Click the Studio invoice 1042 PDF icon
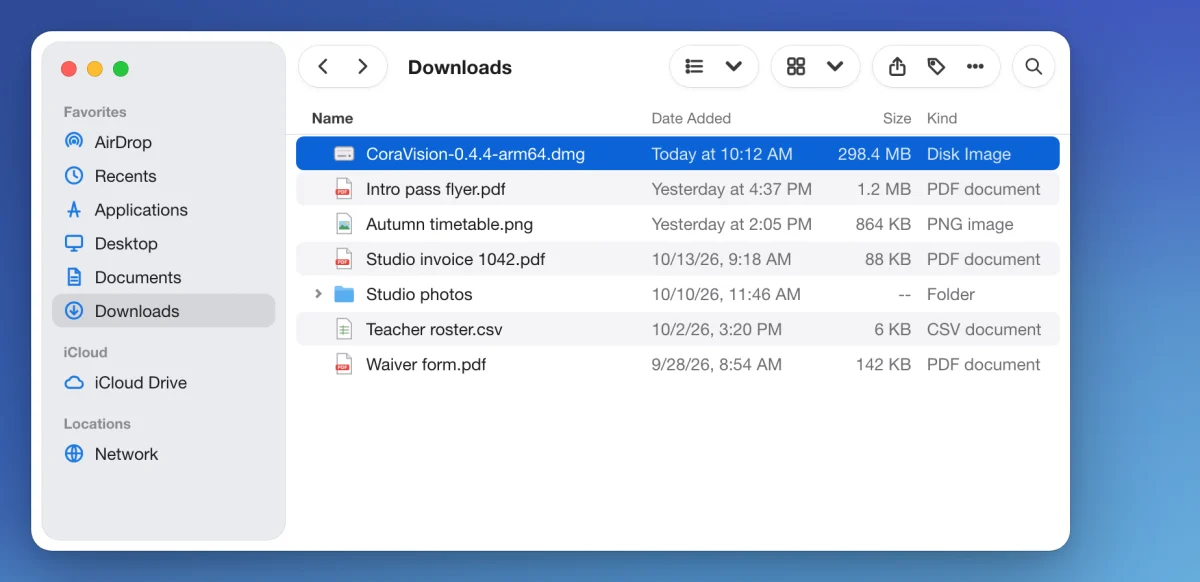 pyautogui.click(x=344, y=259)
